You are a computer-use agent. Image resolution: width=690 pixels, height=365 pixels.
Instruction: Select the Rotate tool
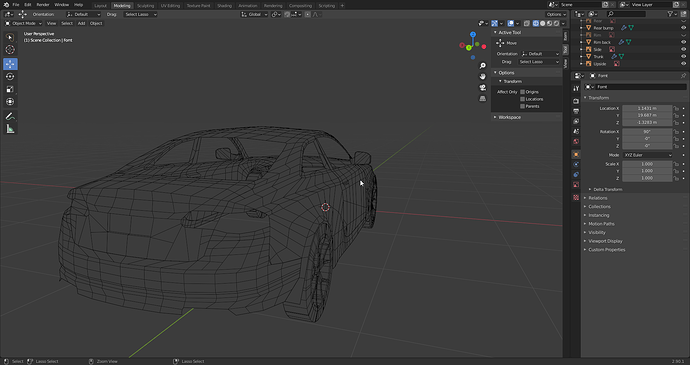coord(10,77)
